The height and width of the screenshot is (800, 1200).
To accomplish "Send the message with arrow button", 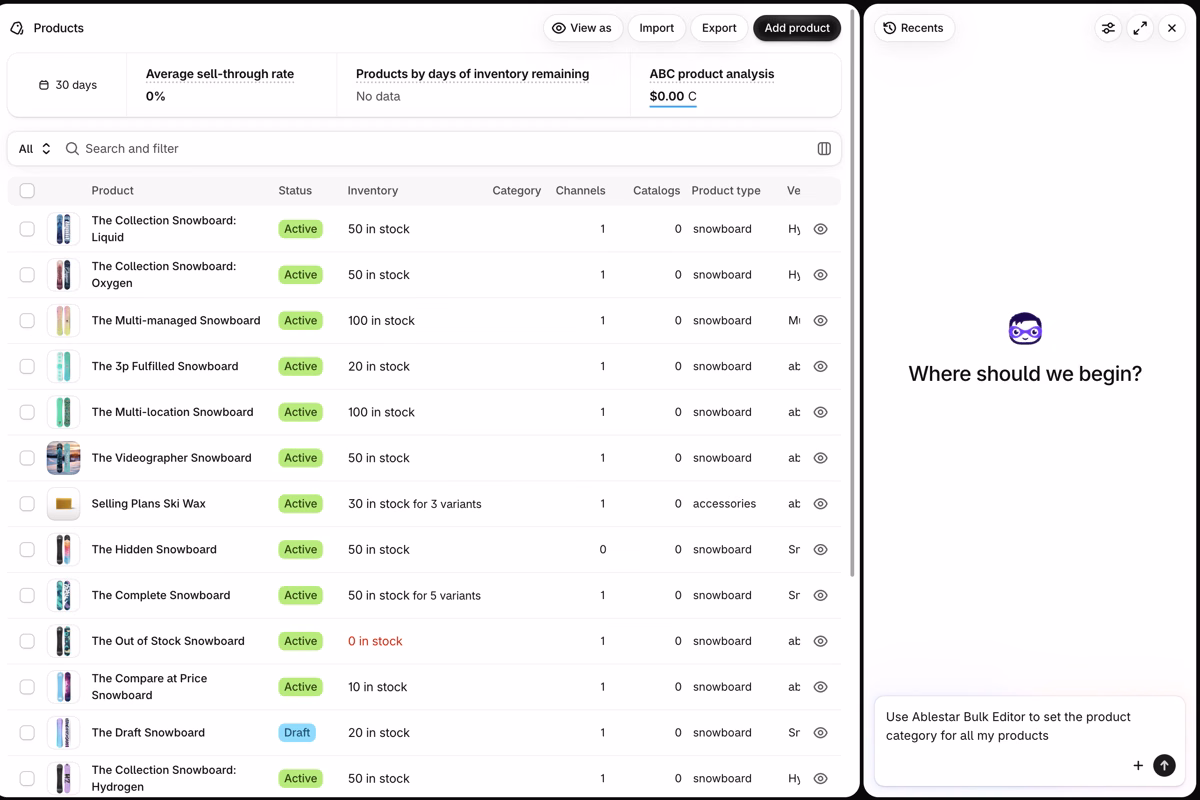I will point(1164,765).
